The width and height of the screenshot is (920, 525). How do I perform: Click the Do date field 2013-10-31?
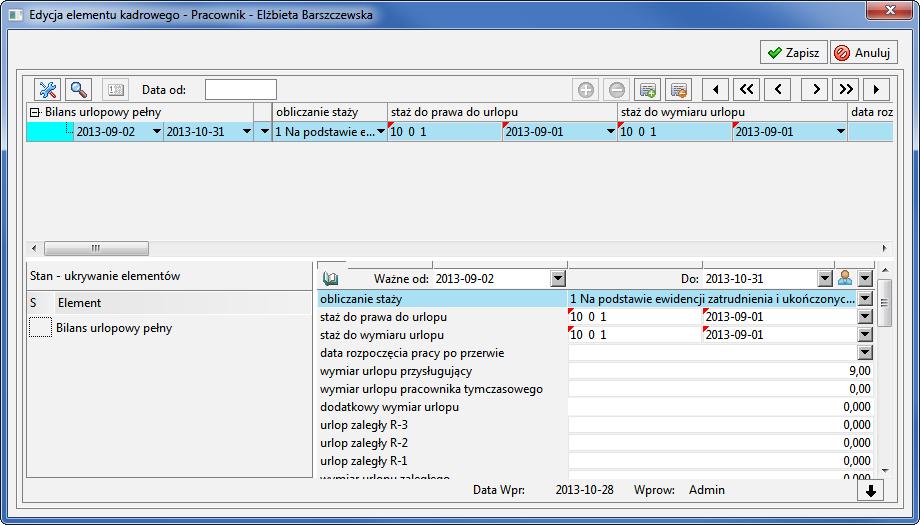point(760,279)
